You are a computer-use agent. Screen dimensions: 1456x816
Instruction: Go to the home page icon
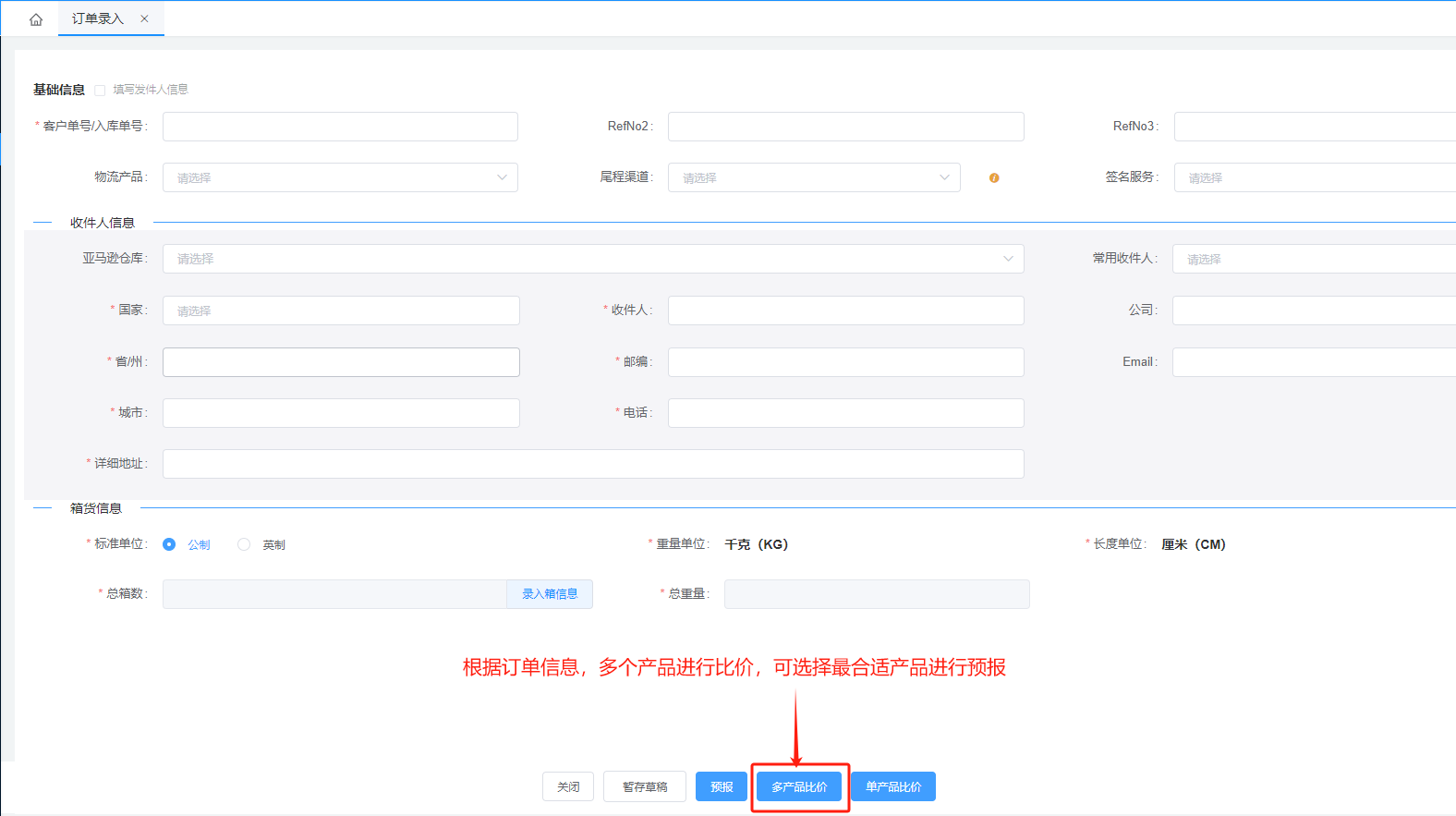(36, 19)
